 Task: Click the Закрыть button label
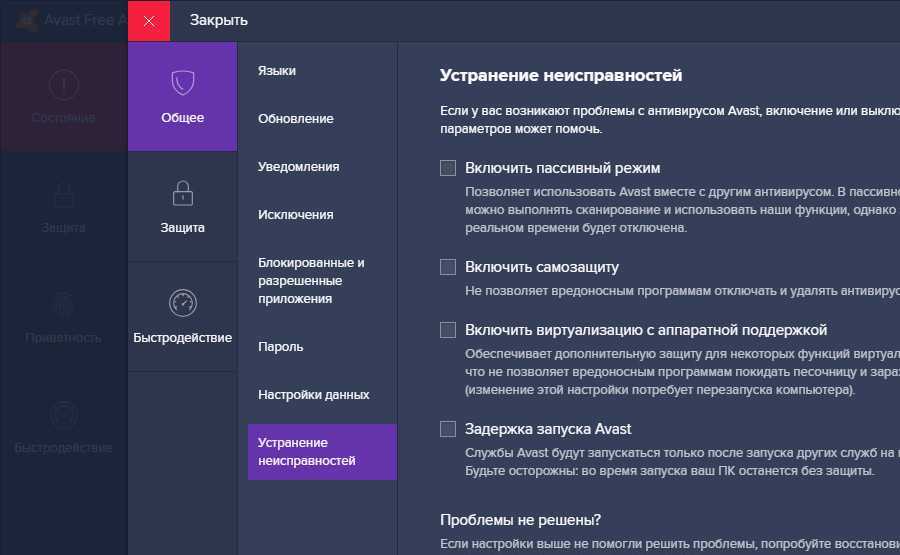pyautogui.click(x=219, y=21)
